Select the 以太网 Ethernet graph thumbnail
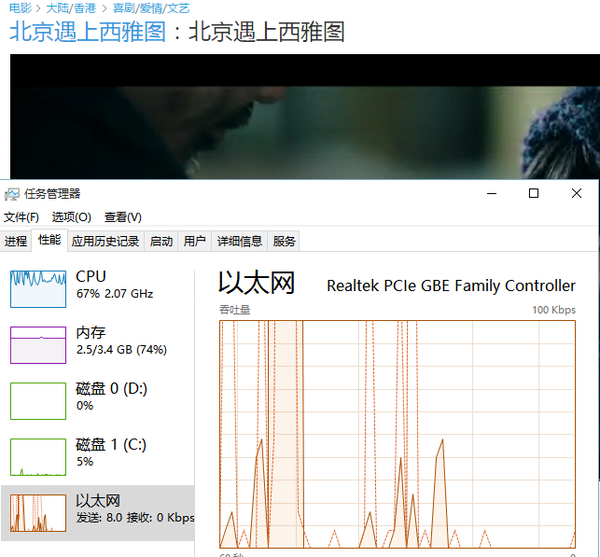Viewport: 600px width, 557px height. (37, 513)
